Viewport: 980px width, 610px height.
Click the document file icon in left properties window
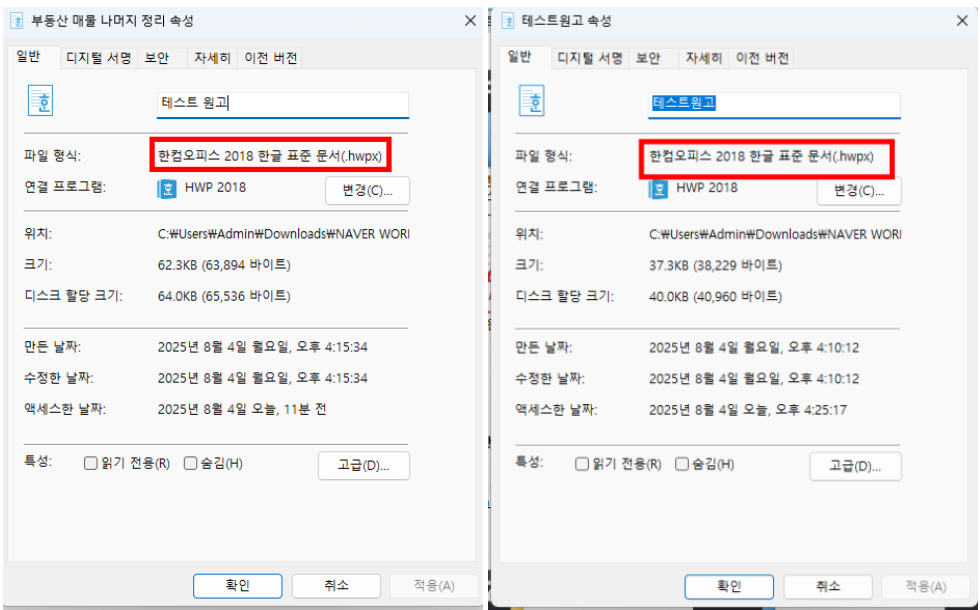tap(41, 101)
